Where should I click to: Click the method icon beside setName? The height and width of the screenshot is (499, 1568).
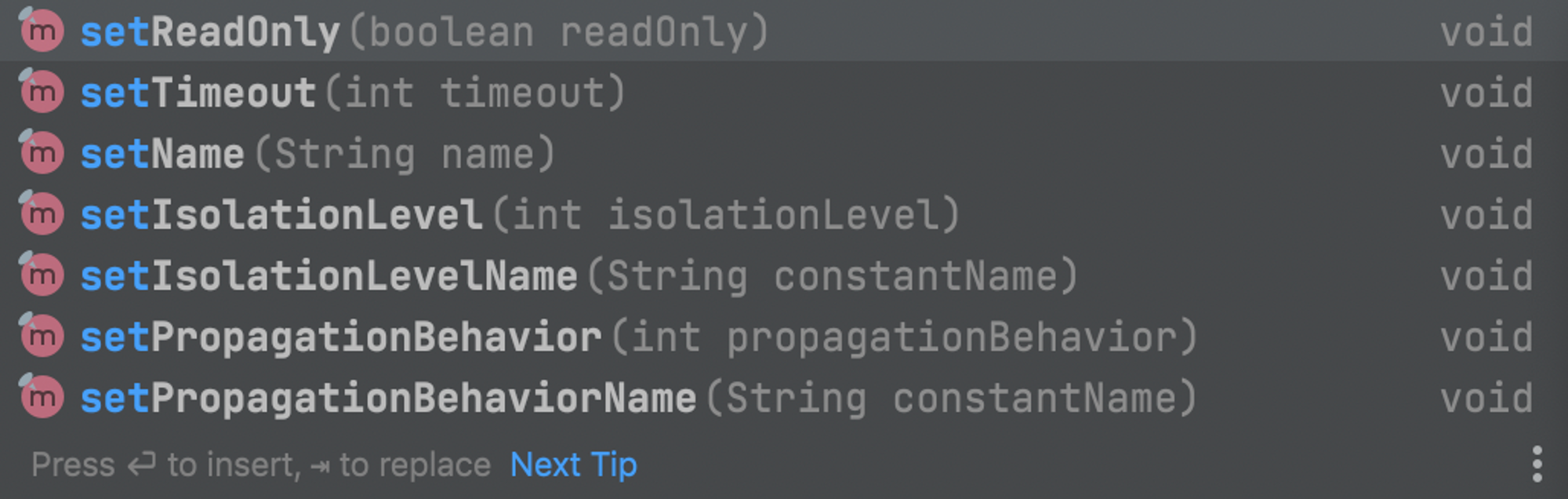[x=42, y=153]
